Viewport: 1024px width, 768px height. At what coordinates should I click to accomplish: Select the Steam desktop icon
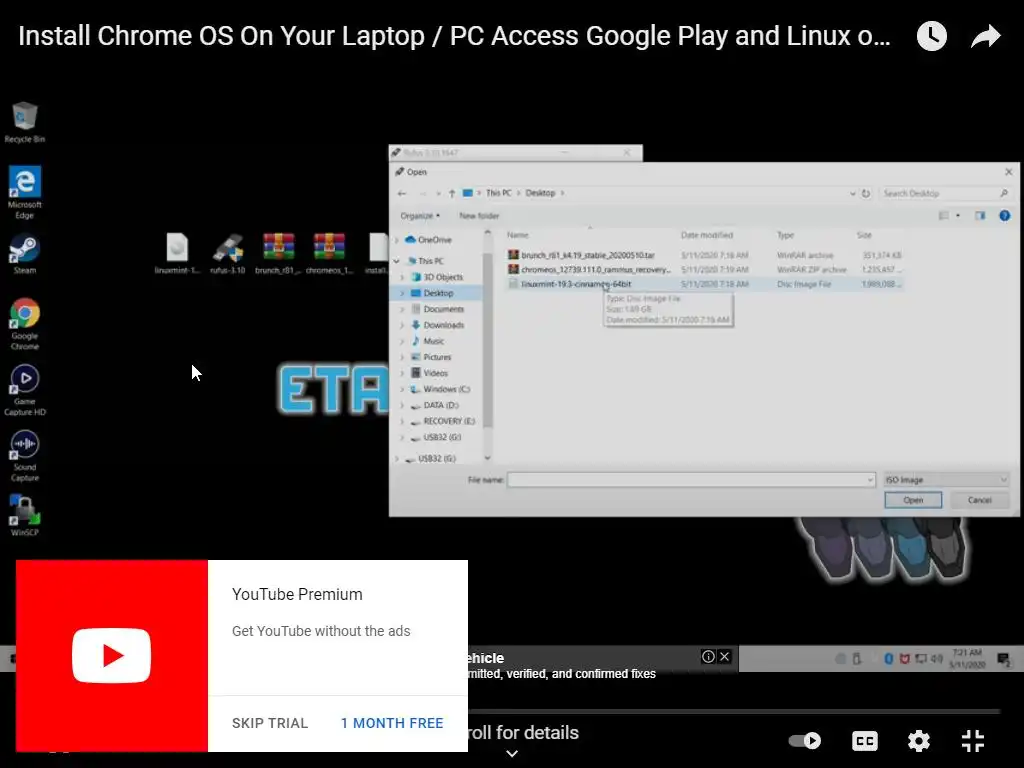point(25,254)
